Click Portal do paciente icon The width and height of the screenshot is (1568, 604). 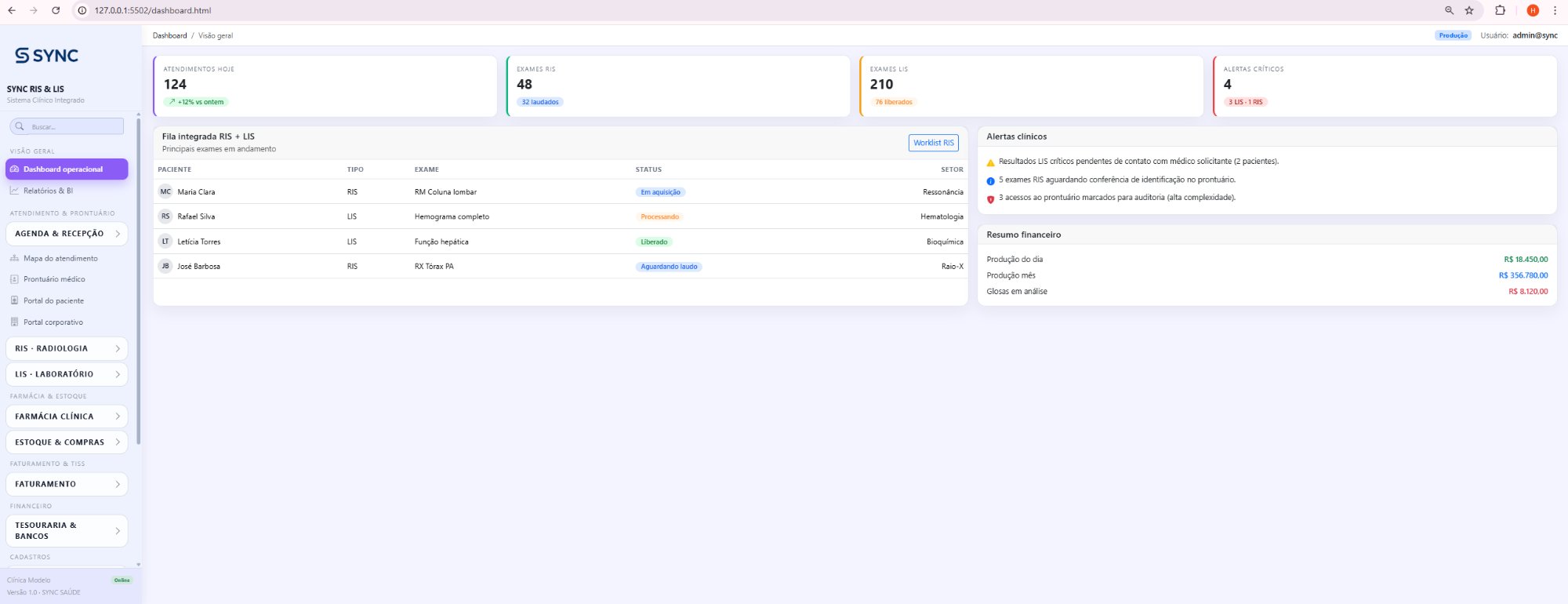[x=14, y=300]
